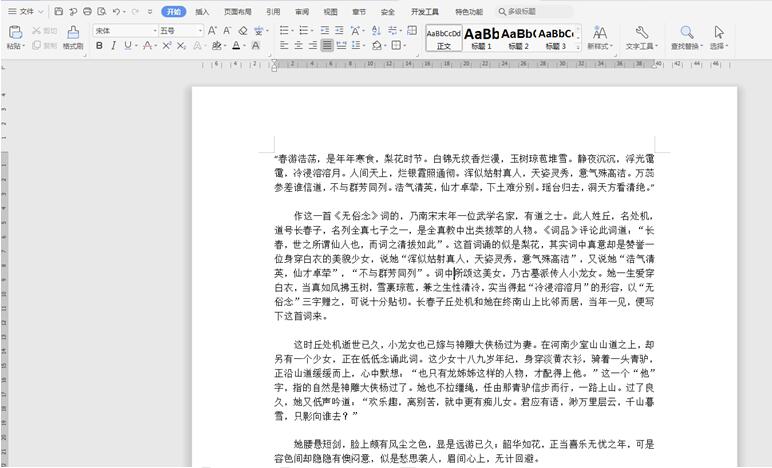Image resolution: width=772 pixels, height=468 pixels.
Task: Click the search box with 多级标题
Action: [535, 11]
